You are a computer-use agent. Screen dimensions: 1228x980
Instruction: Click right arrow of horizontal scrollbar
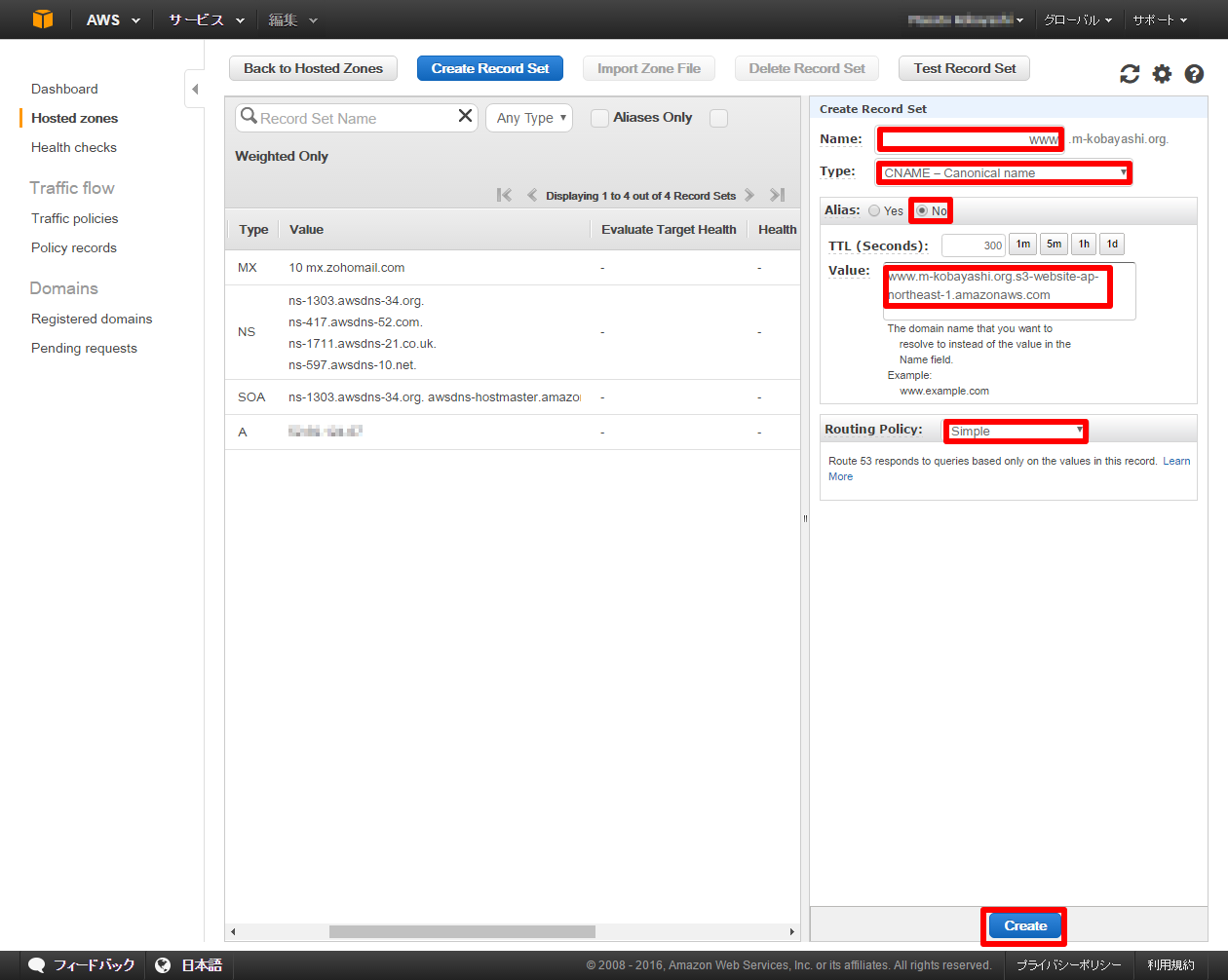pos(791,931)
